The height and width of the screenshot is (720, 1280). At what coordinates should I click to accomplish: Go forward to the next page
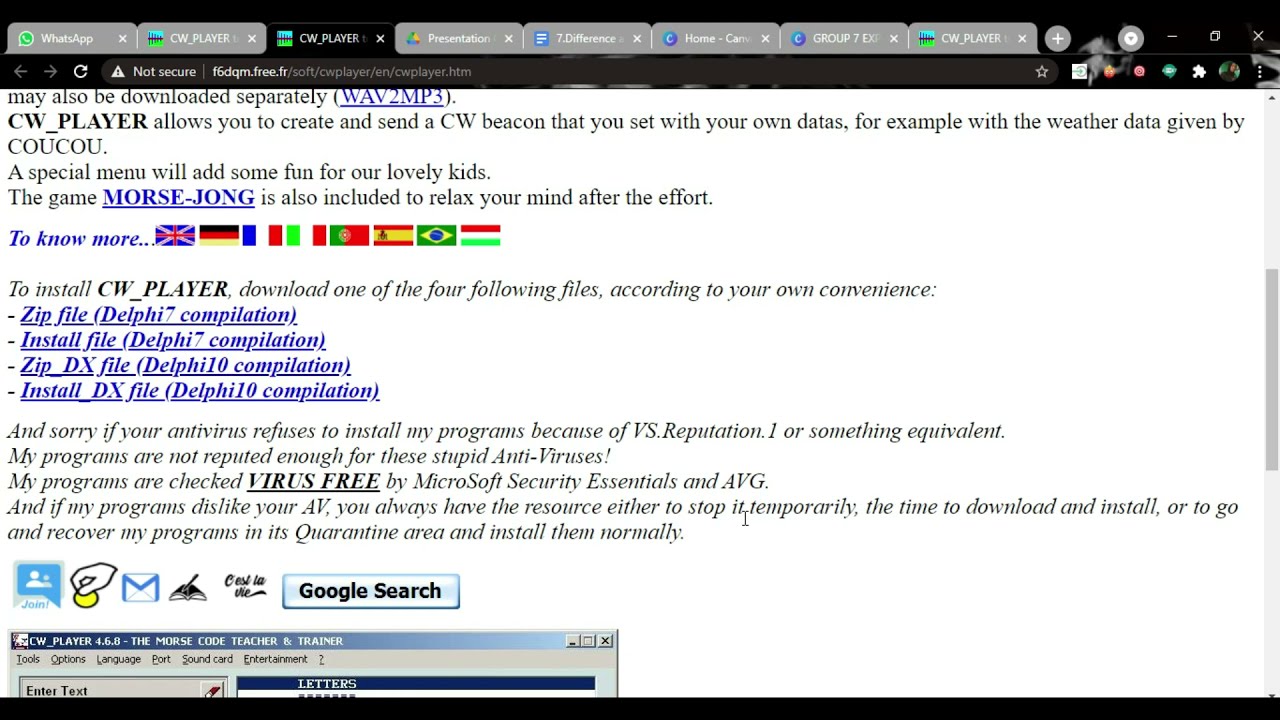(x=51, y=71)
